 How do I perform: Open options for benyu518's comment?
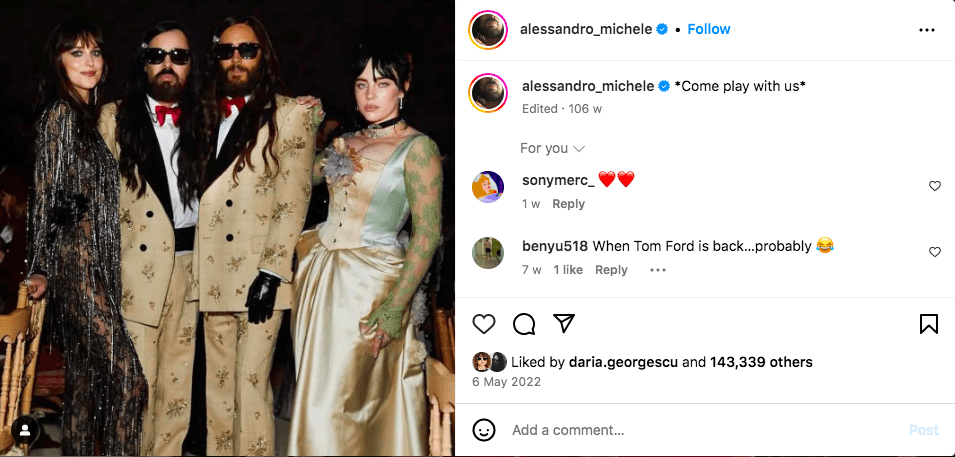click(x=657, y=270)
